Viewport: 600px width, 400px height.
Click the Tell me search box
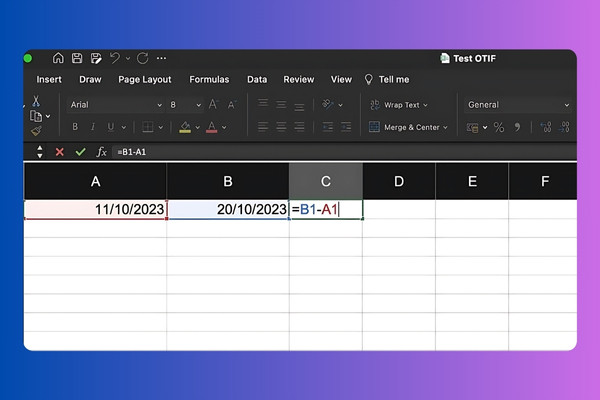pos(387,79)
